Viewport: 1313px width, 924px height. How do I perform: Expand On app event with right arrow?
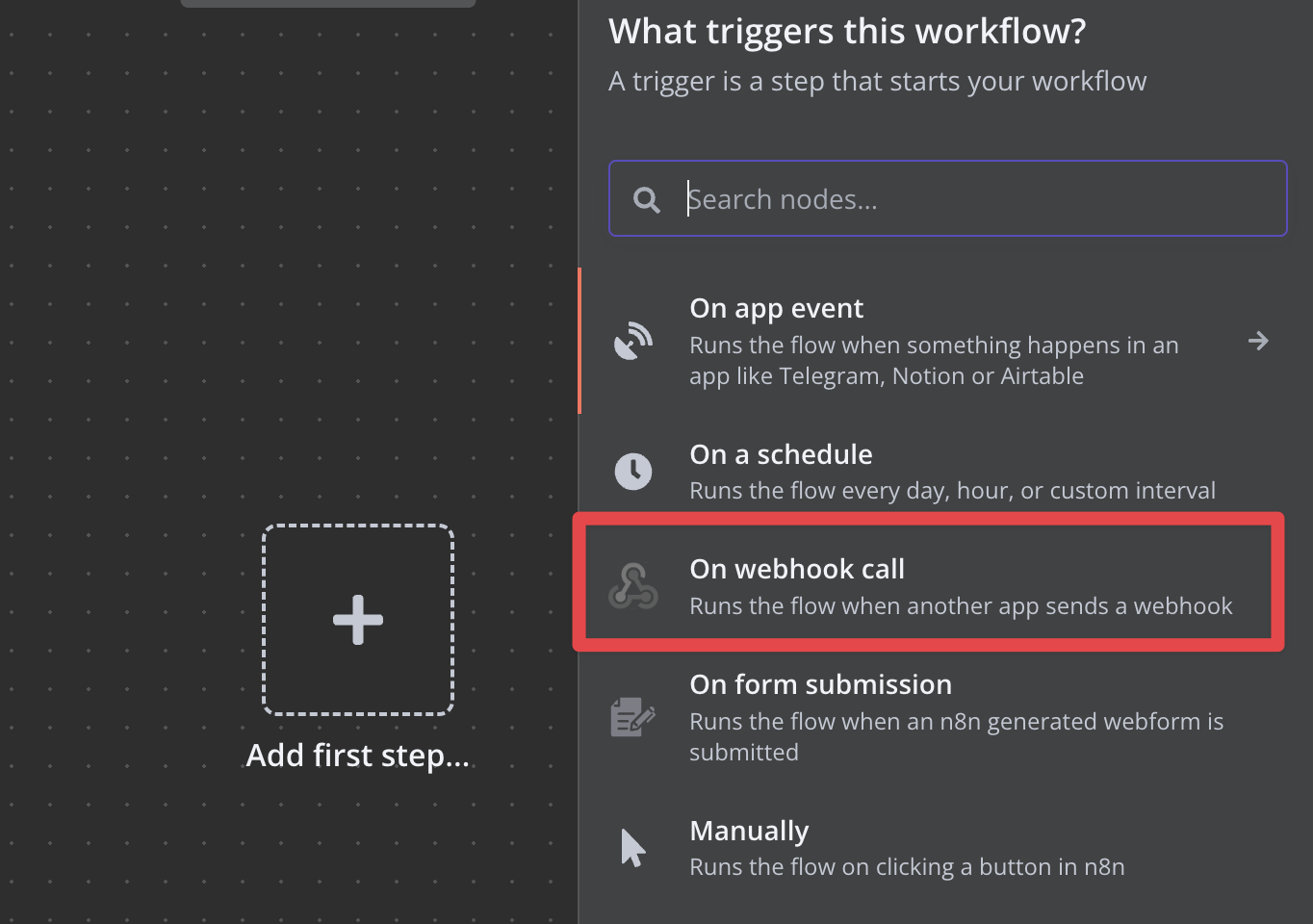[x=1257, y=341]
